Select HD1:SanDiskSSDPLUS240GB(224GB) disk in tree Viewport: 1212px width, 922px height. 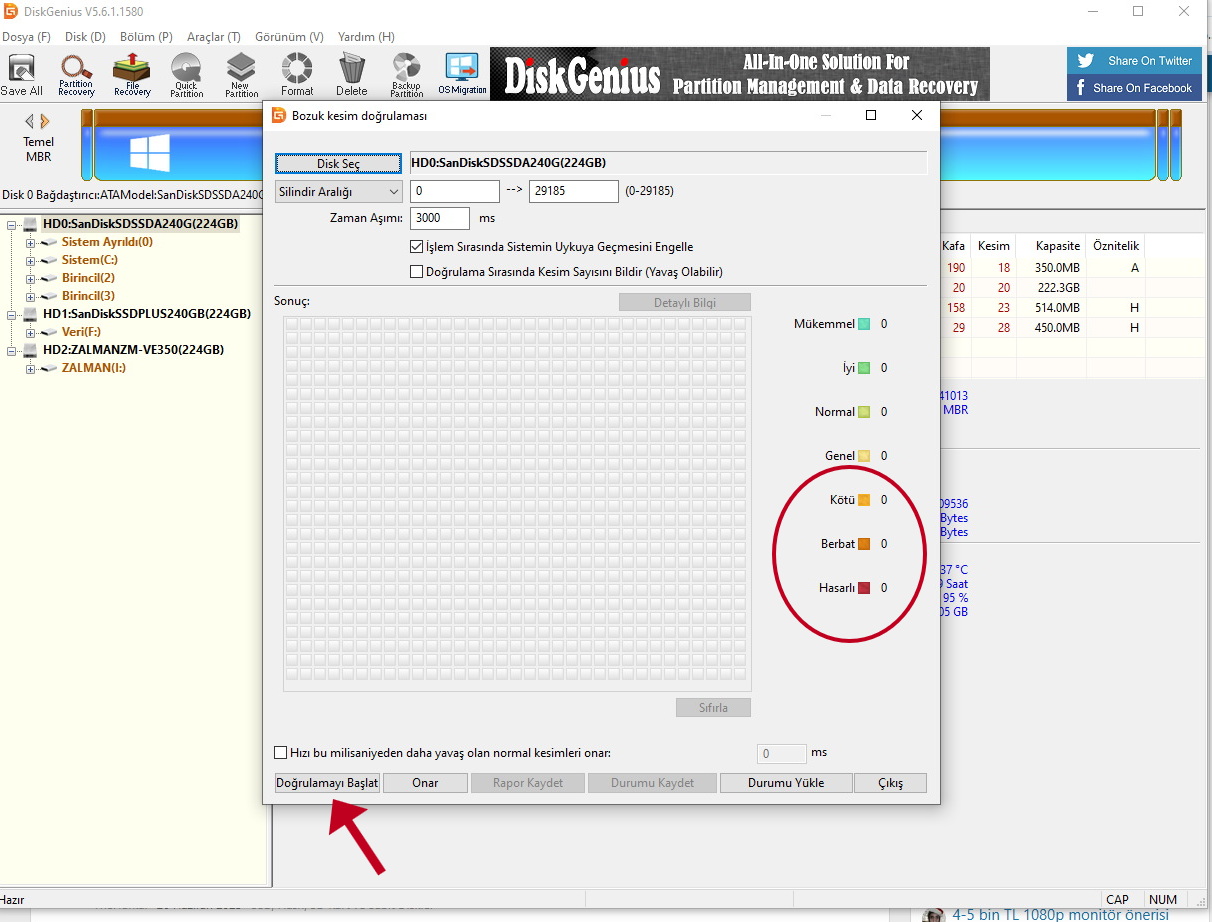(x=146, y=314)
